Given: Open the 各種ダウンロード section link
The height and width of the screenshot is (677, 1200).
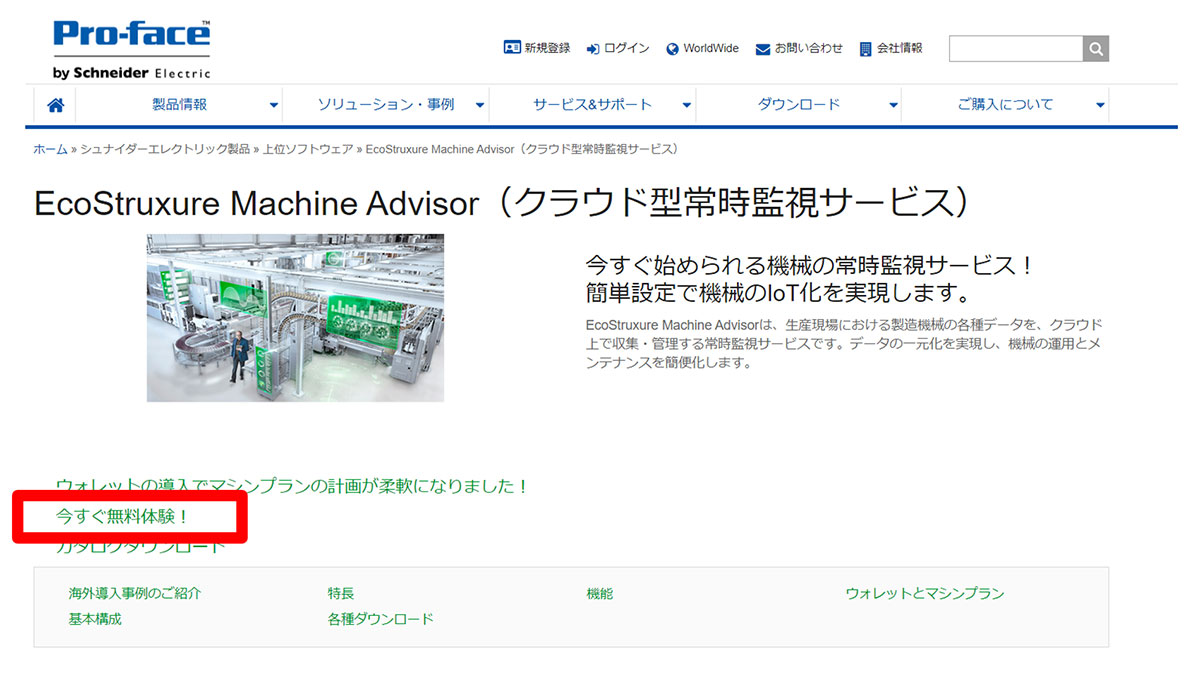Looking at the screenshot, I should click(380, 620).
